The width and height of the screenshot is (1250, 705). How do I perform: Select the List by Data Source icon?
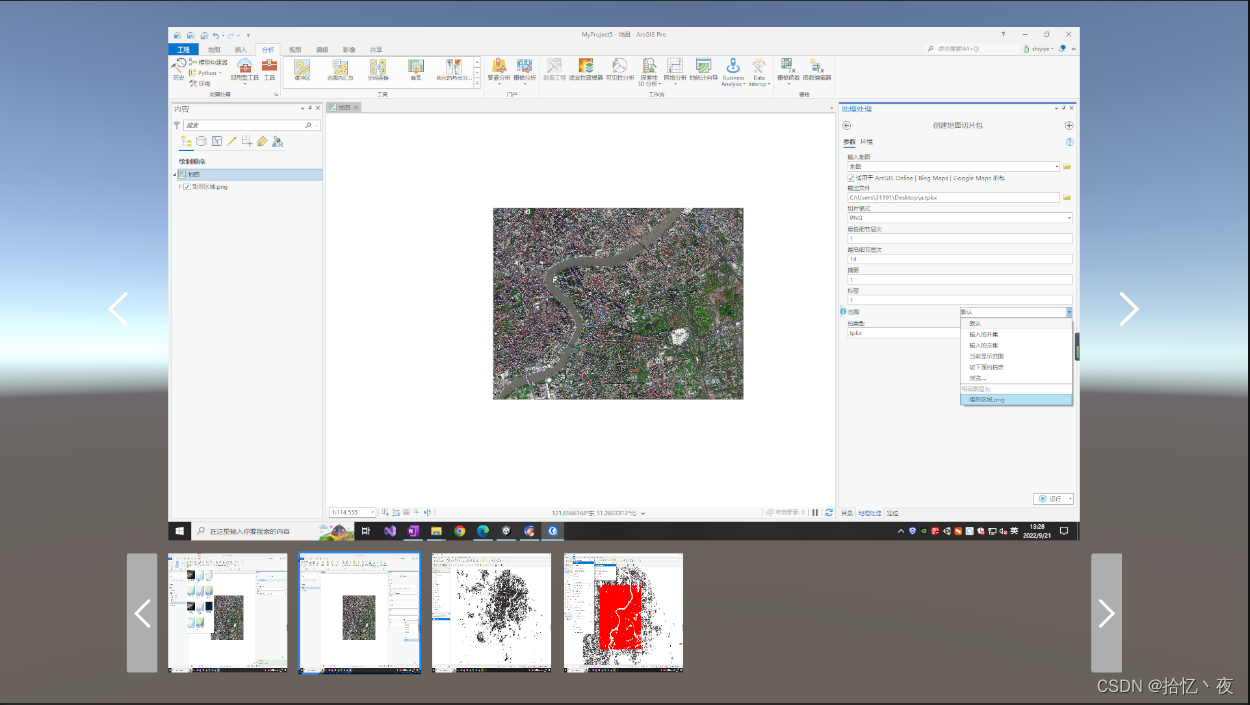[x=201, y=142]
